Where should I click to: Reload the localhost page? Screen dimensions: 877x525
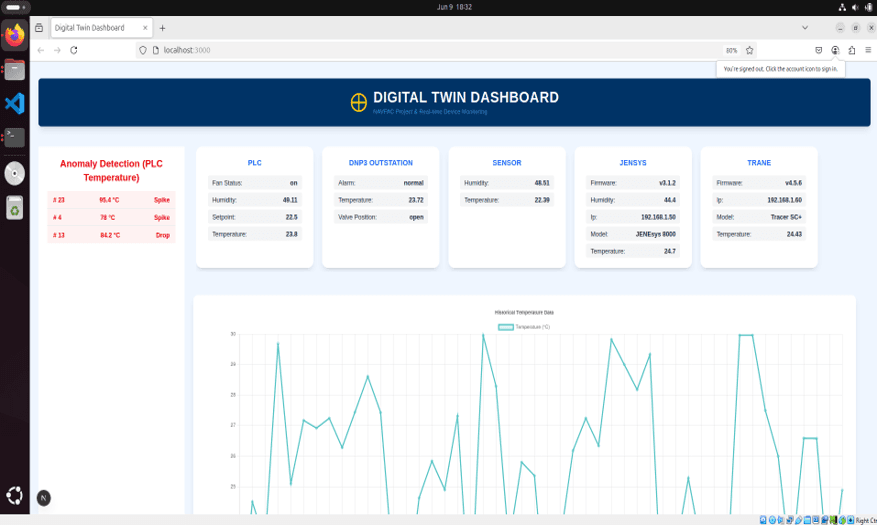(74, 50)
